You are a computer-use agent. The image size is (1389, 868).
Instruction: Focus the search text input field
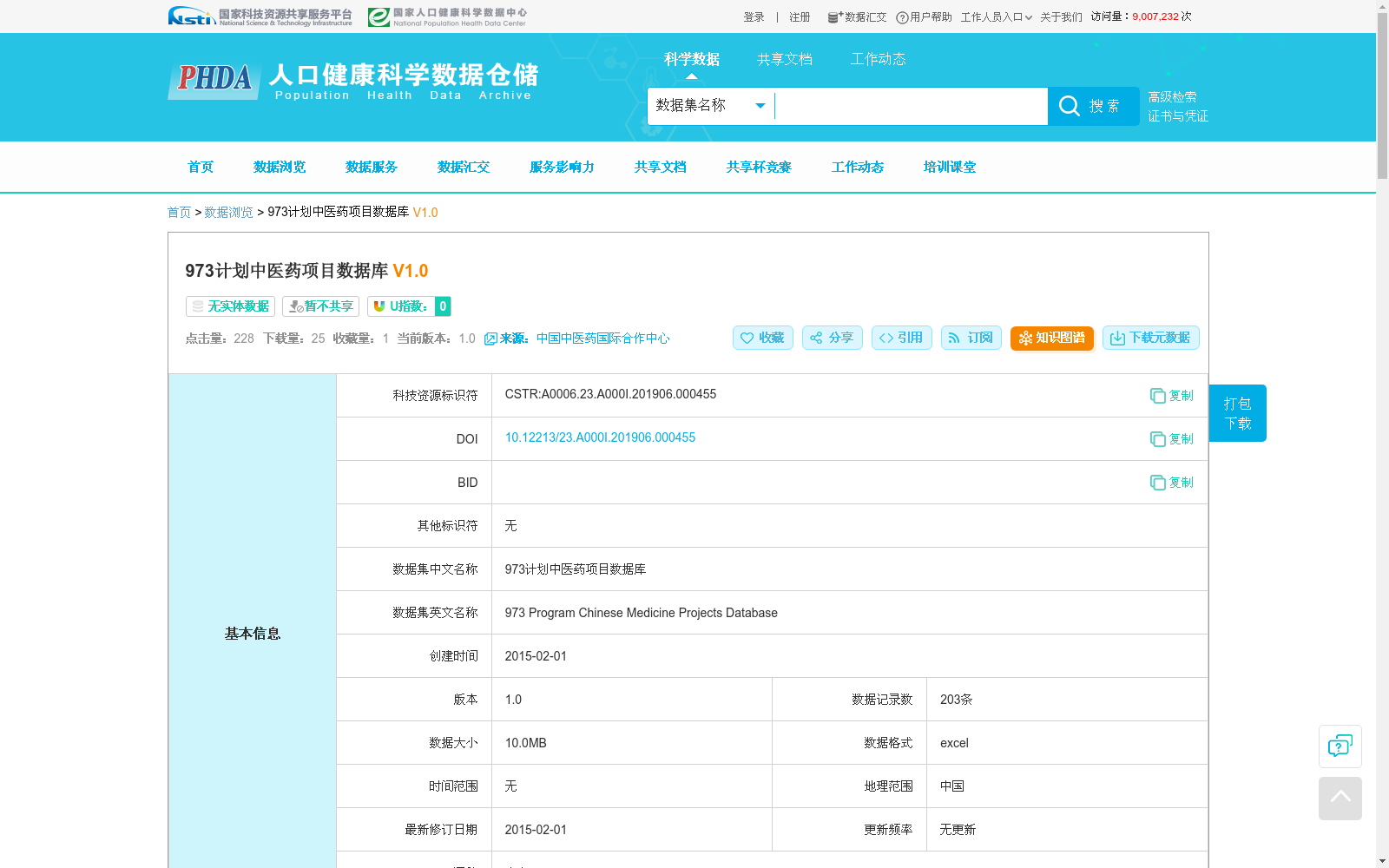[912, 106]
